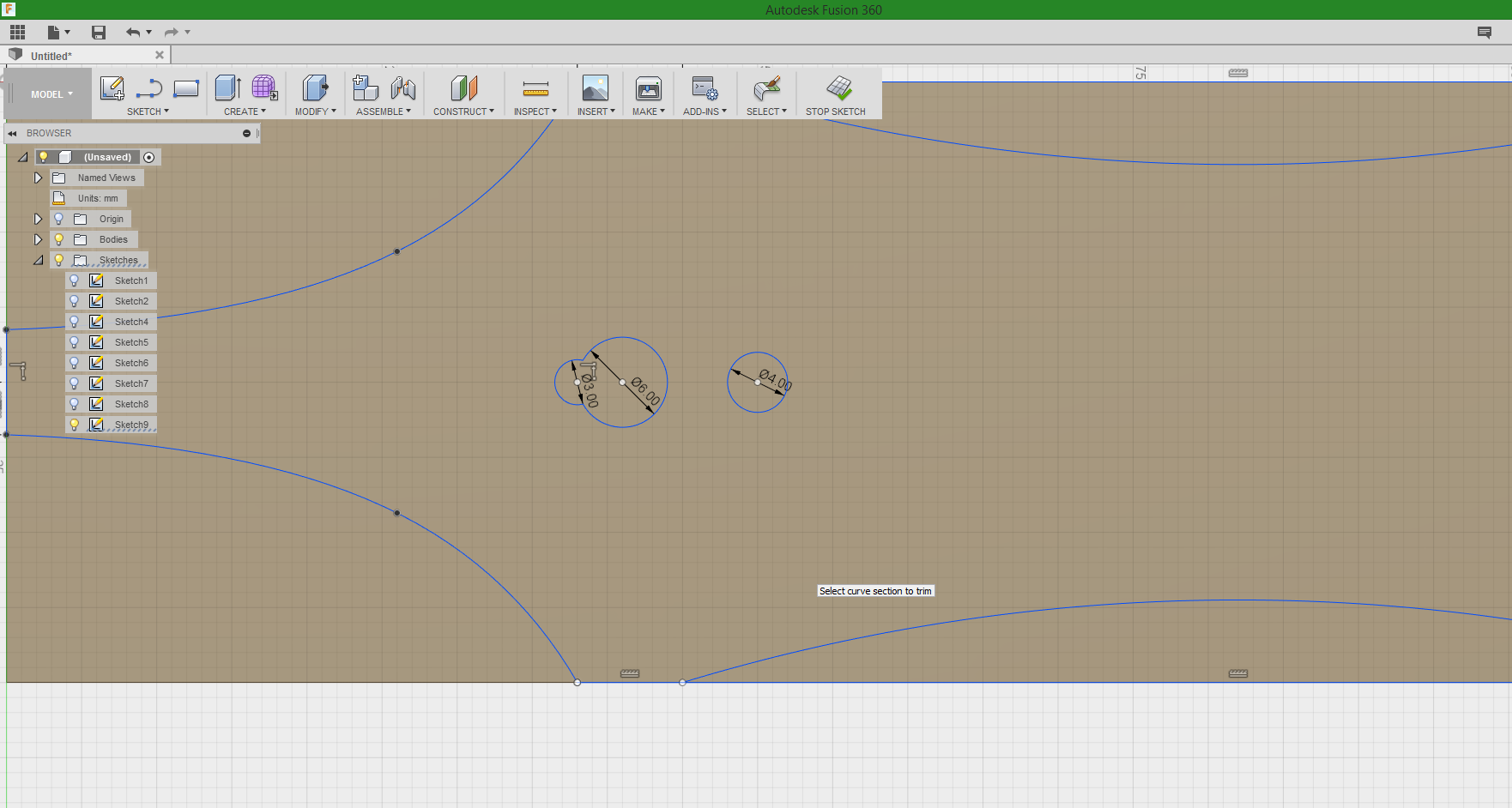
Task: Select the Offset Plane construct icon
Action: [463, 87]
